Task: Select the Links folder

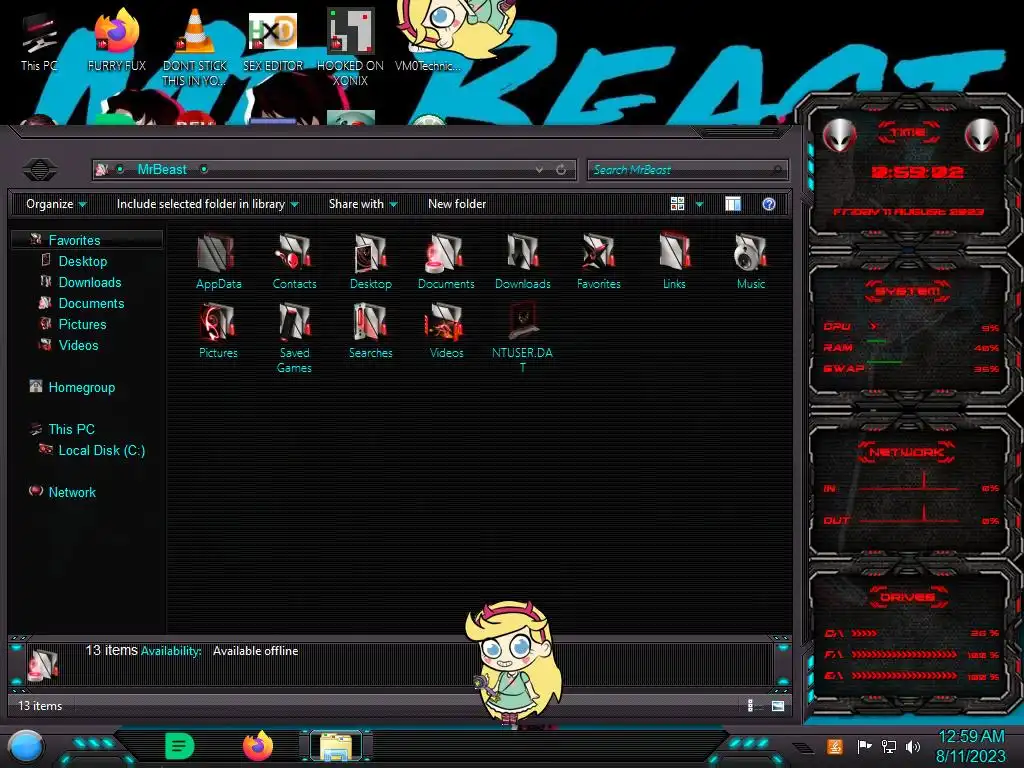Action: point(674,262)
